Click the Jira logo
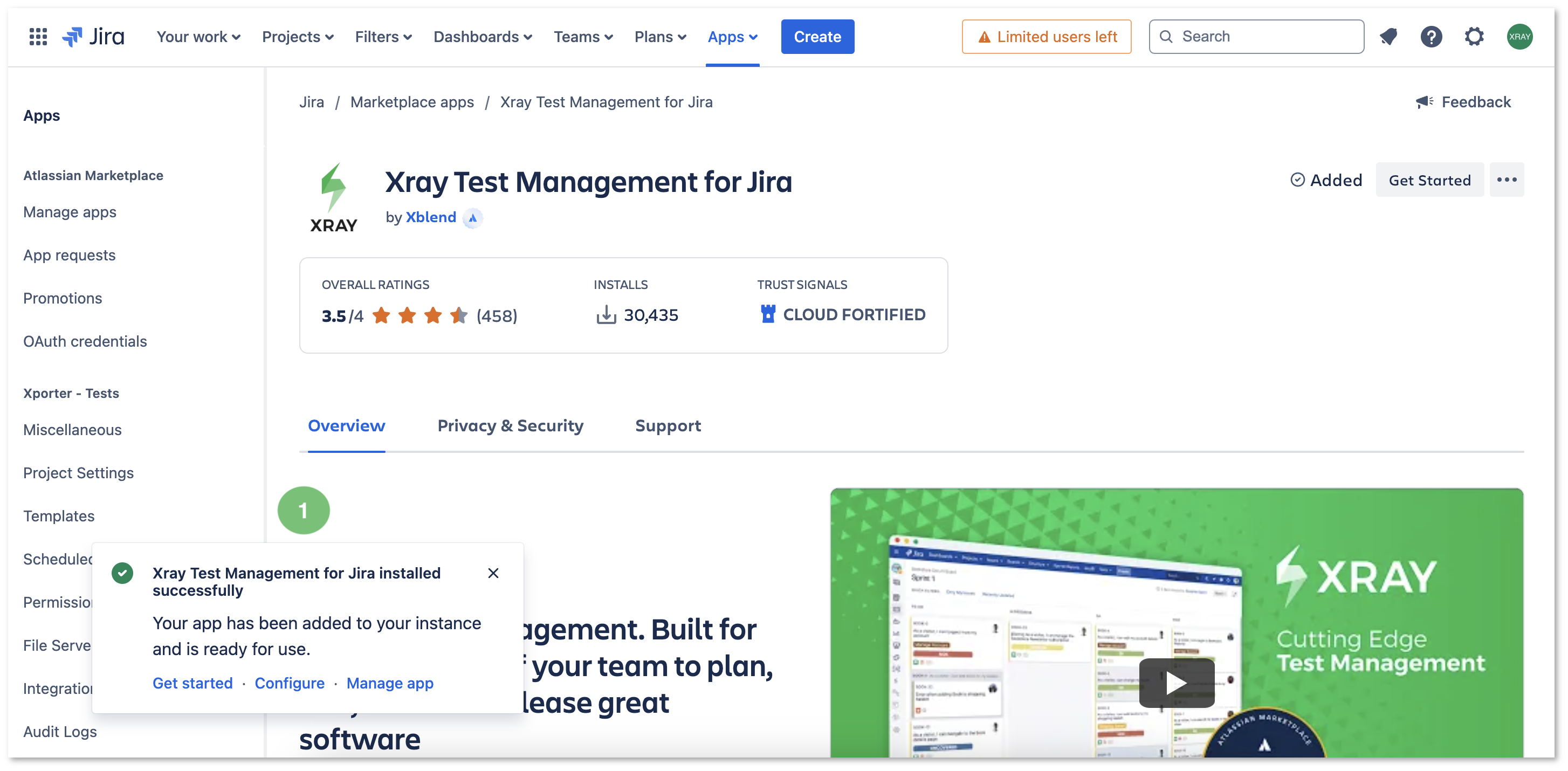The image size is (1568, 771). [94, 37]
